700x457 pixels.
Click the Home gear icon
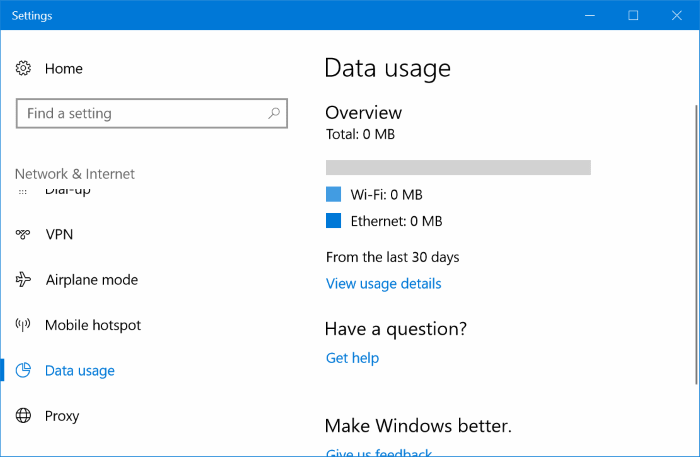coord(23,68)
